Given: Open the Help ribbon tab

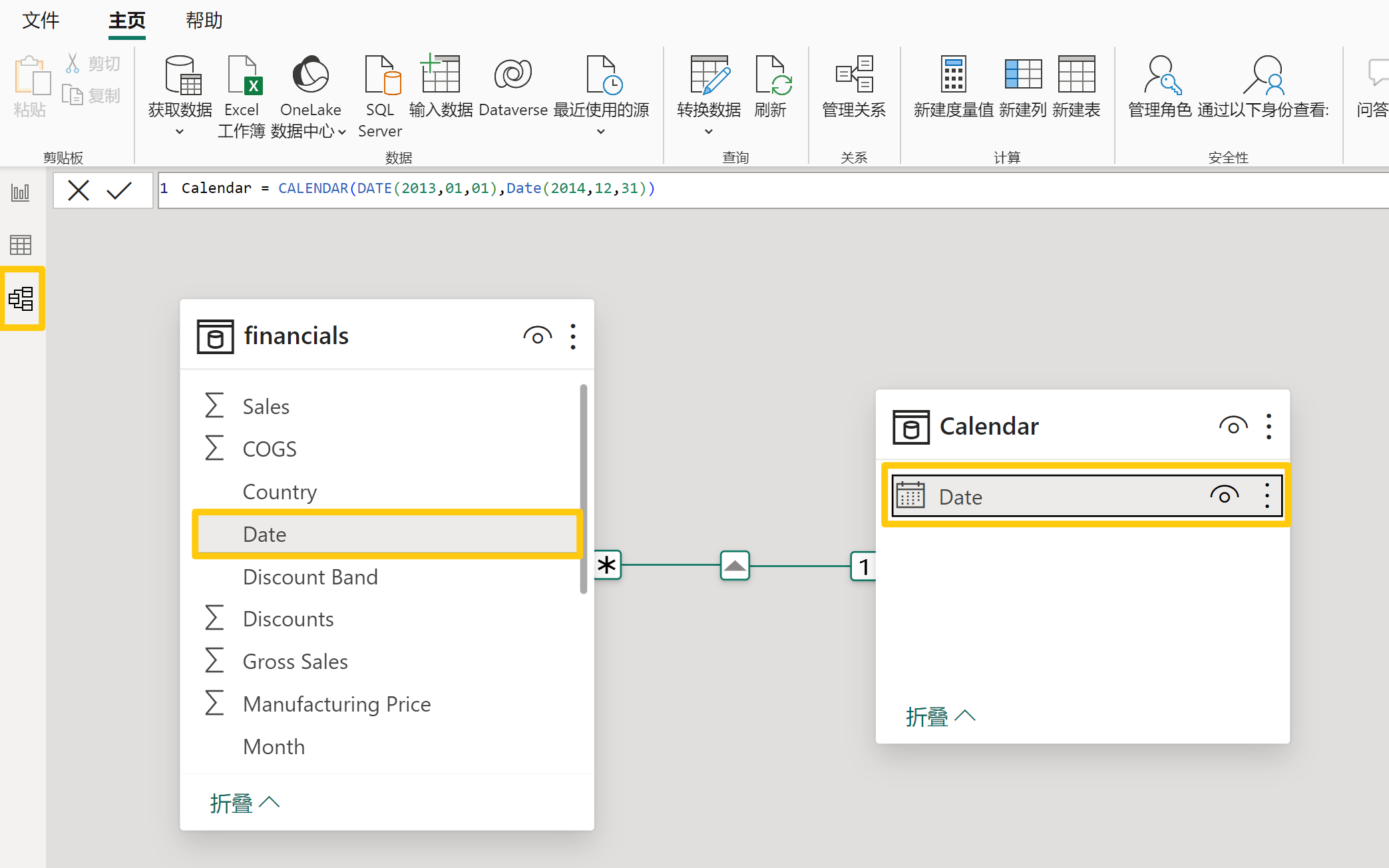Looking at the screenshot, I should coord(204,21).
